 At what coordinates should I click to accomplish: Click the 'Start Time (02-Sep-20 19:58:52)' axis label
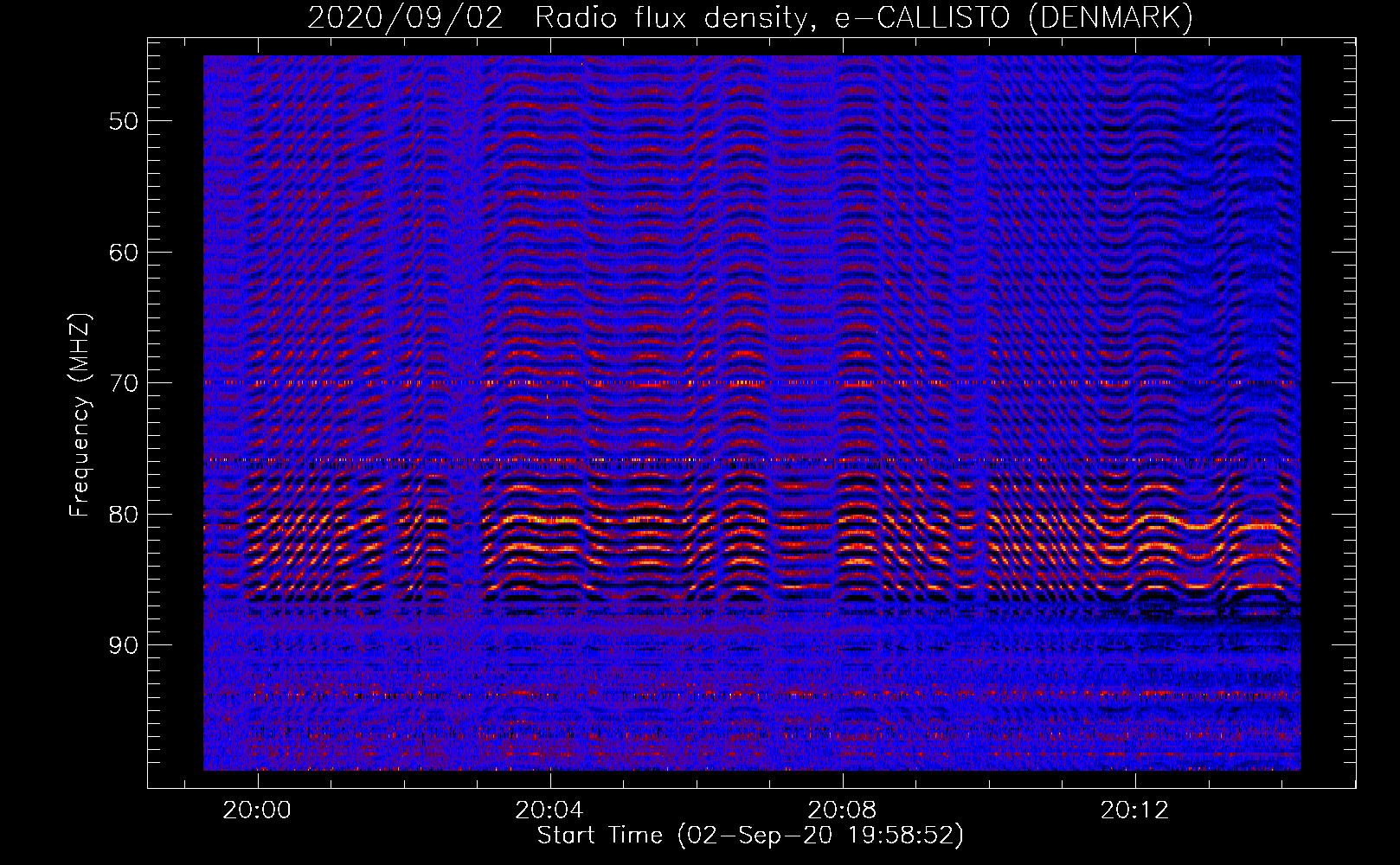[x=750, y=836]
